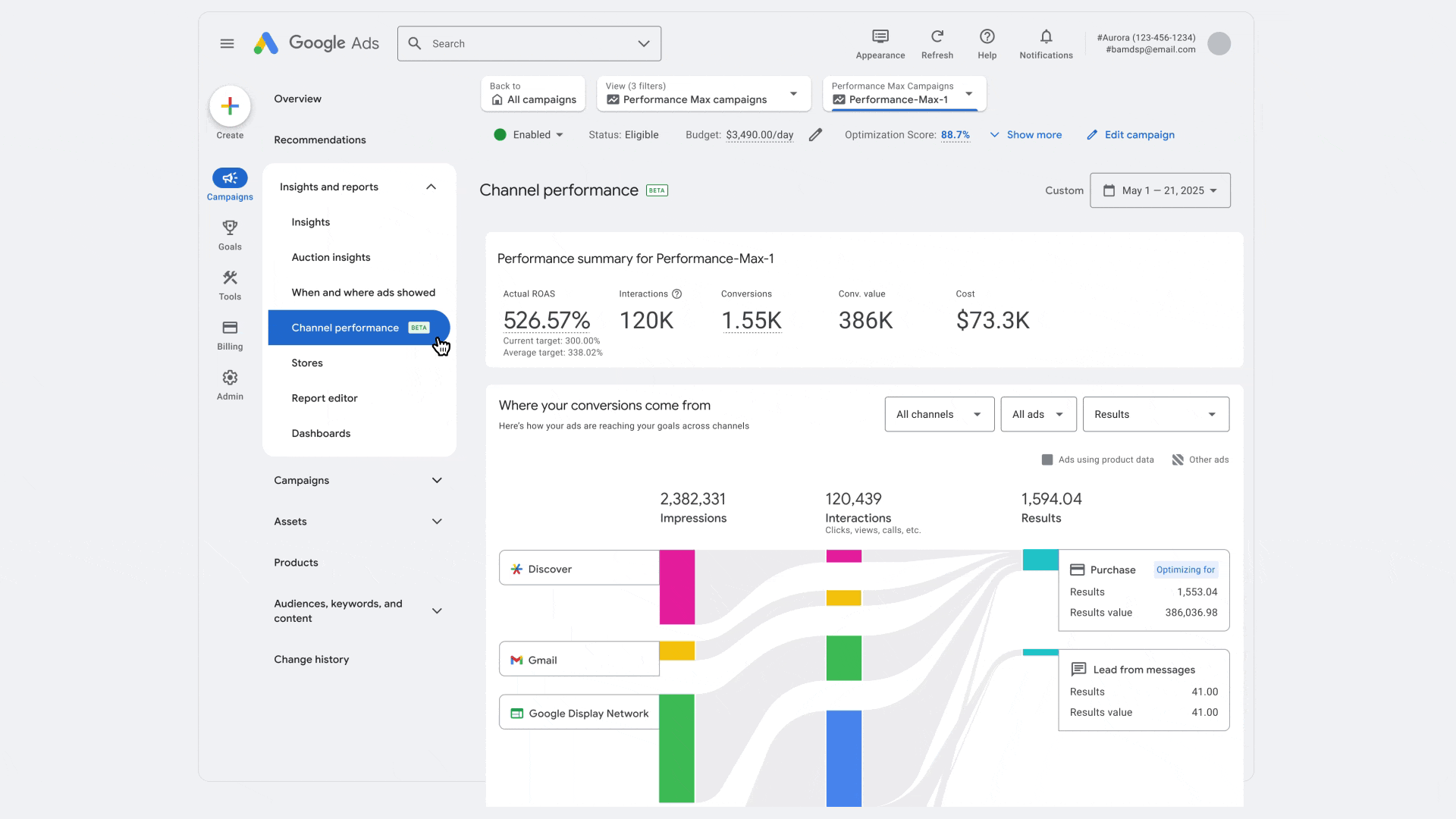Click the pink Discover impressions bar
Image resolution: width=1456 pixels, height=819 pixels.
click(676, 587)
